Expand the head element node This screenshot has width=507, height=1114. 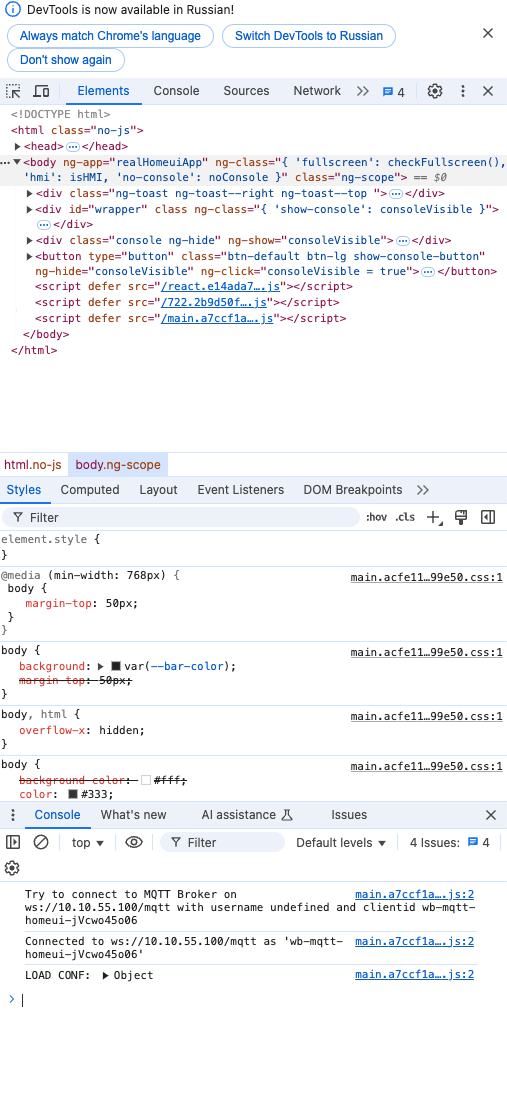pyautogui.click(x=18, y=146)
